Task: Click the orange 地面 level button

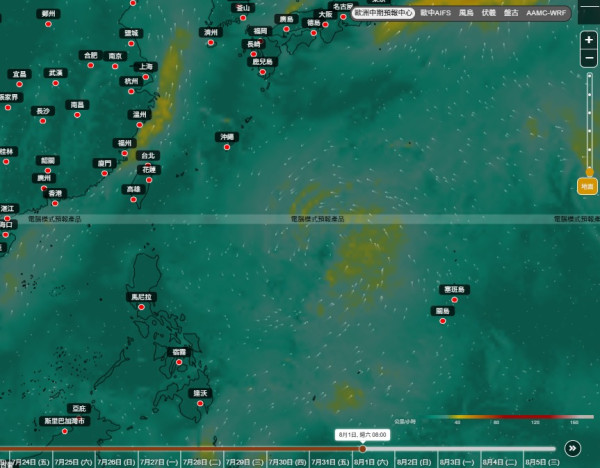Action: click(x=587, y=186)
